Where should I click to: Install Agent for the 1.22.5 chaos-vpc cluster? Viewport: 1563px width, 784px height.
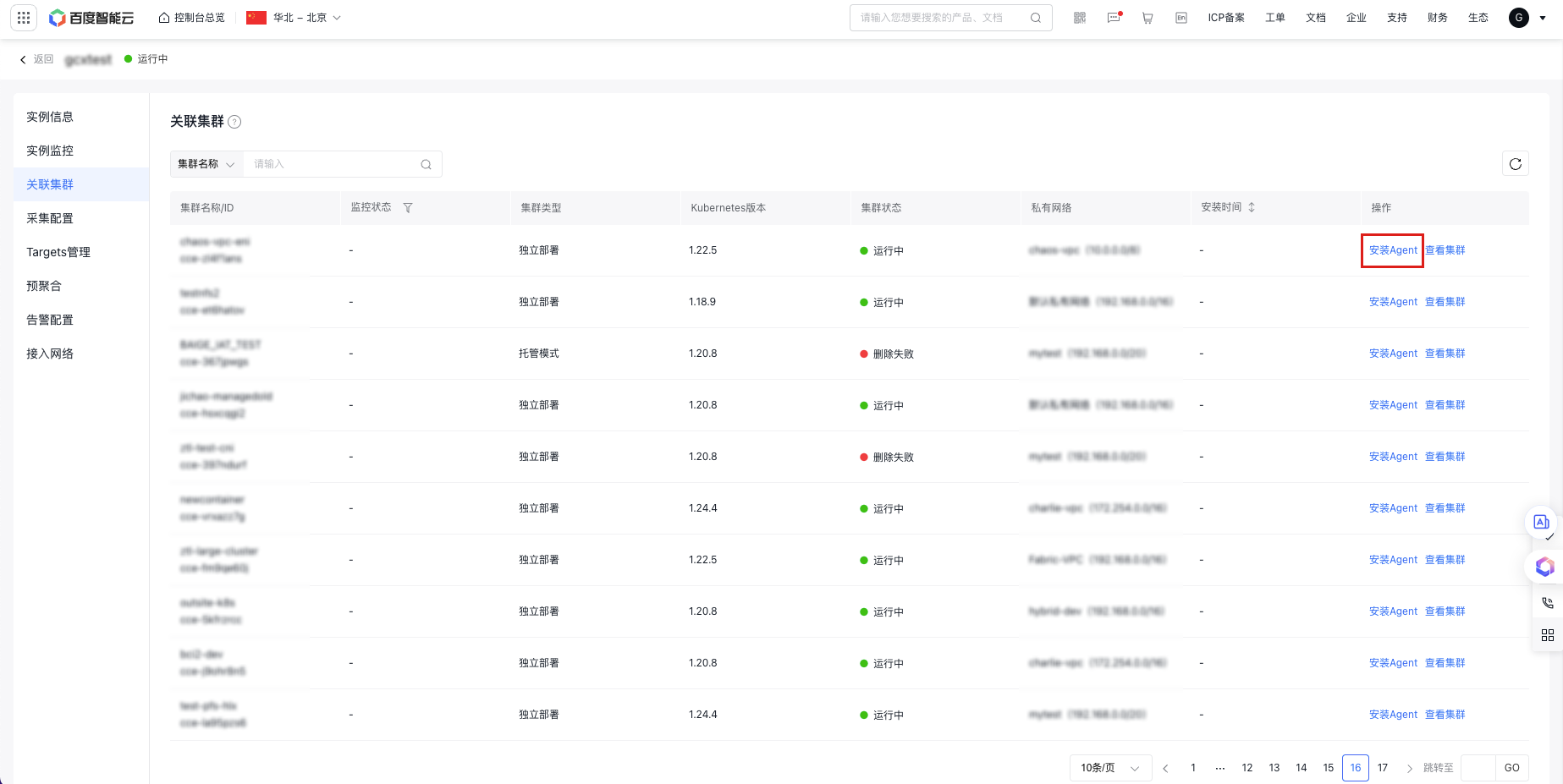coord(1393,250)
